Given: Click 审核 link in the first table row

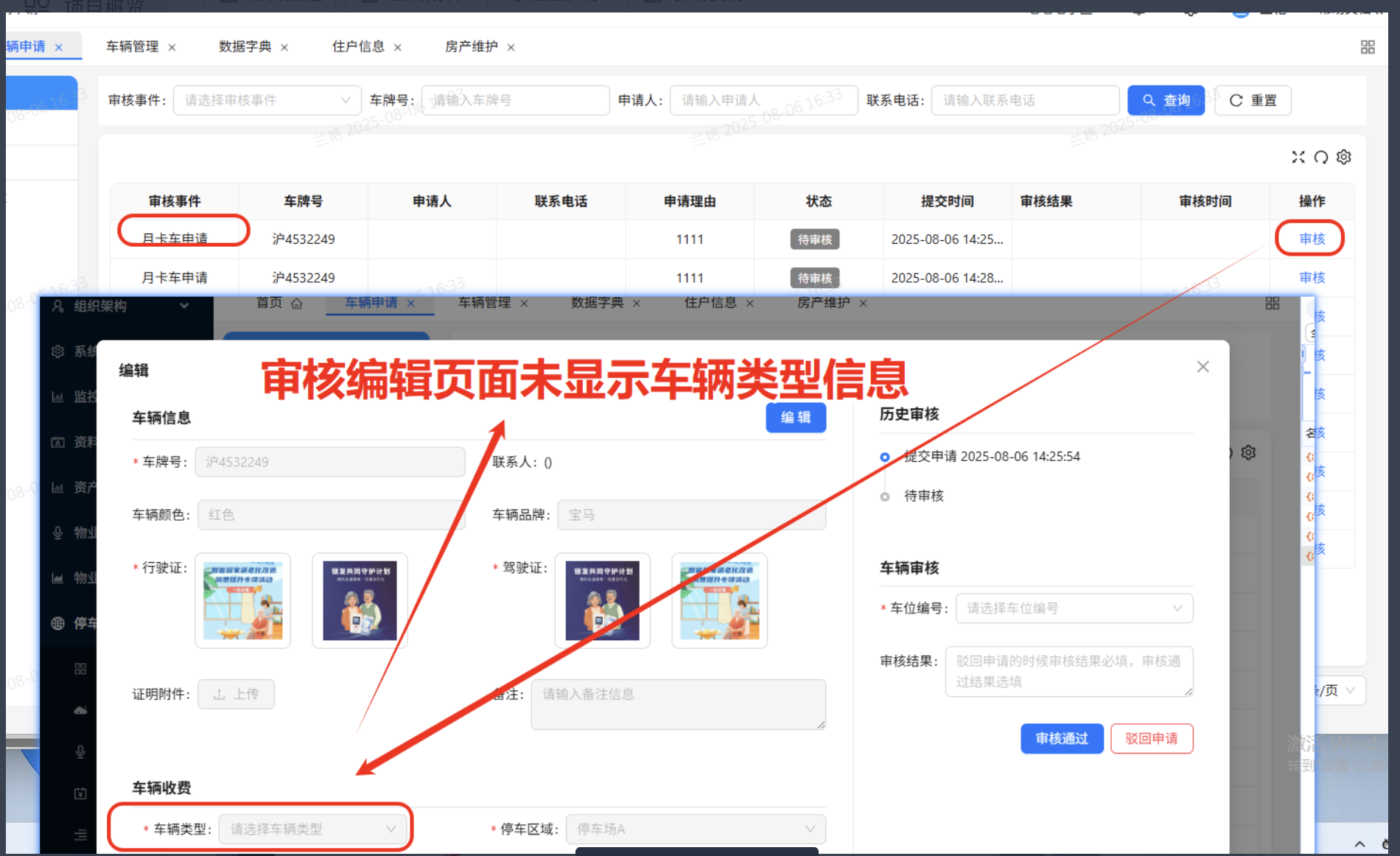Looking at the screenshot, I should point(1312,239).
